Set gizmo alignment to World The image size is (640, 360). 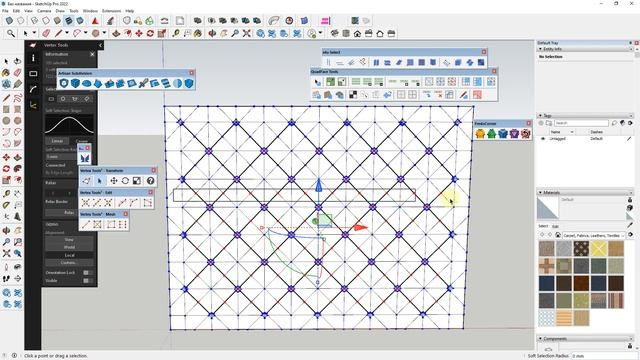[69, 247]
